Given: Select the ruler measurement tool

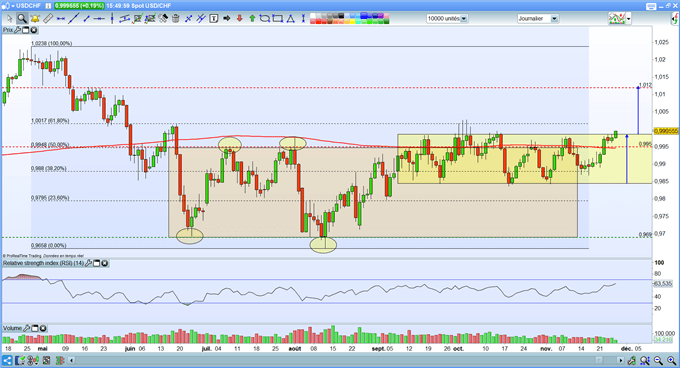Looking at the screenshot, I should tap(48, 18).
